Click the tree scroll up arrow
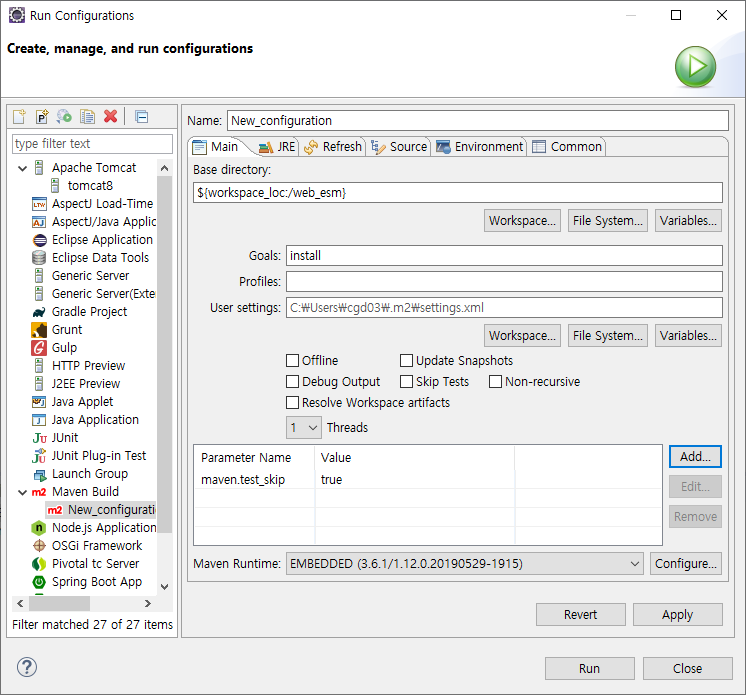Viewport: 746px width, 695px height. [165, 168]
